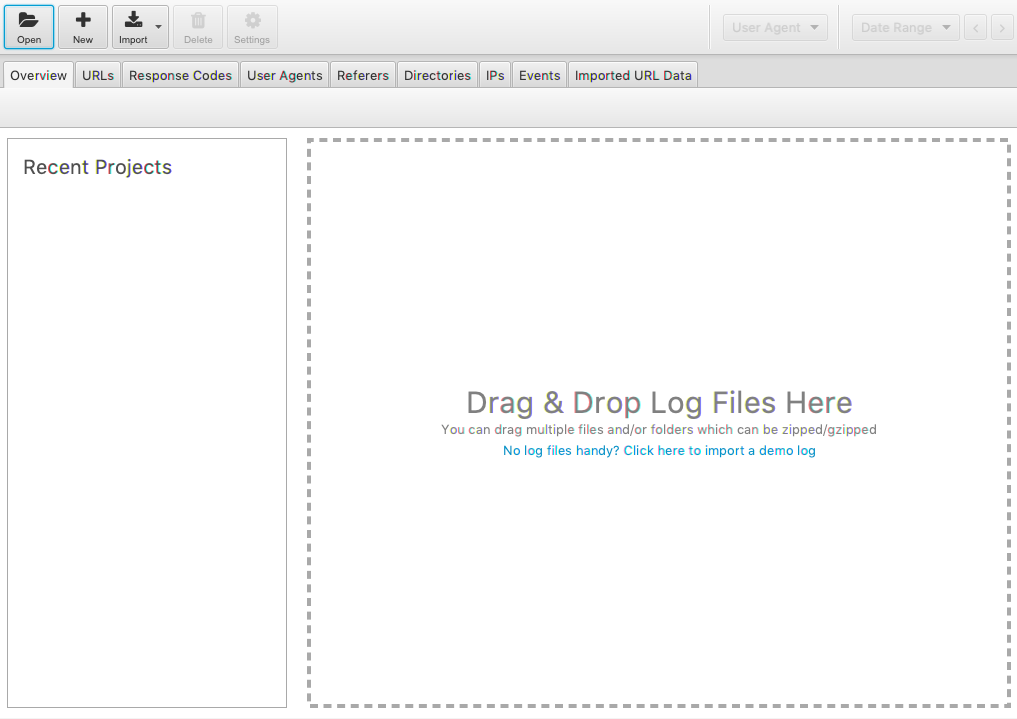Open the Imported URL Data tab
The image size is (1017, 719).
[x=632, y=74]
